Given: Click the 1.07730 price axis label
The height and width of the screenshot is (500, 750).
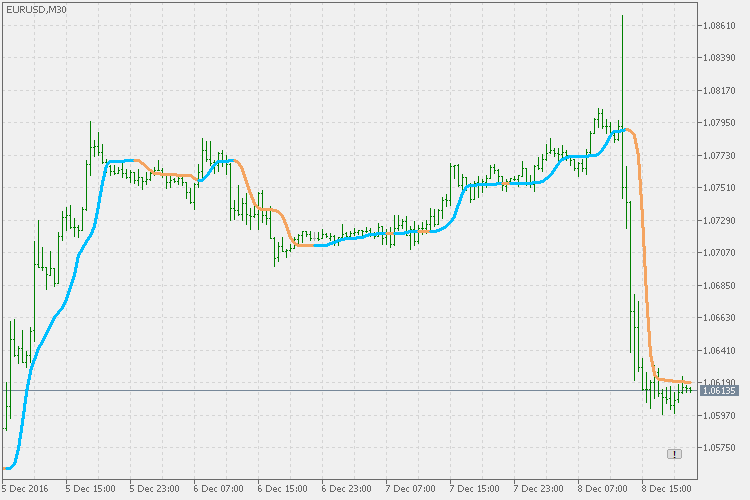Looking at the screenshot, I should pyautogui.click(x=719, y=156).
